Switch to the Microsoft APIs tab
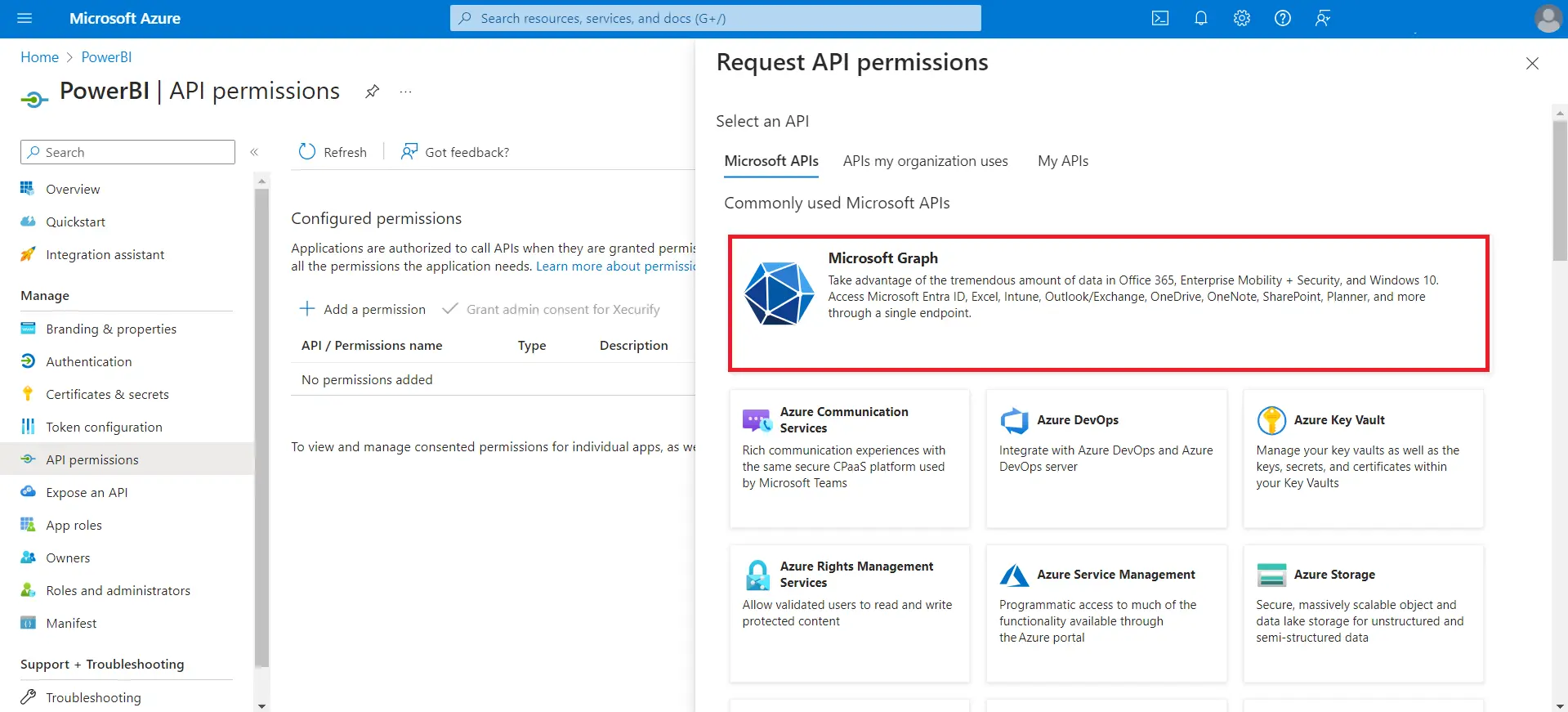Viewport: 1568px width, 712px height. (771, 161)
